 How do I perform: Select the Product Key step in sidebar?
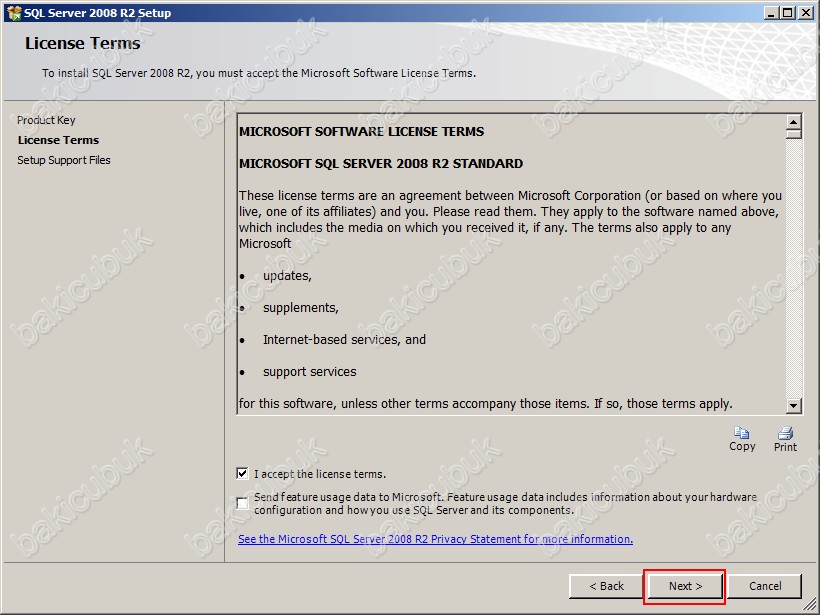tap(46, 120)
